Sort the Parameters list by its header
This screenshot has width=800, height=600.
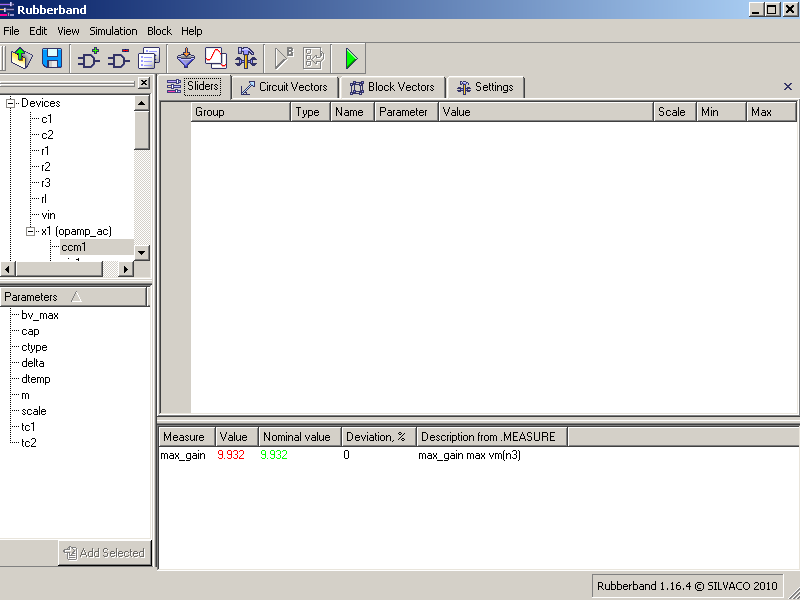tap(74, 297)
